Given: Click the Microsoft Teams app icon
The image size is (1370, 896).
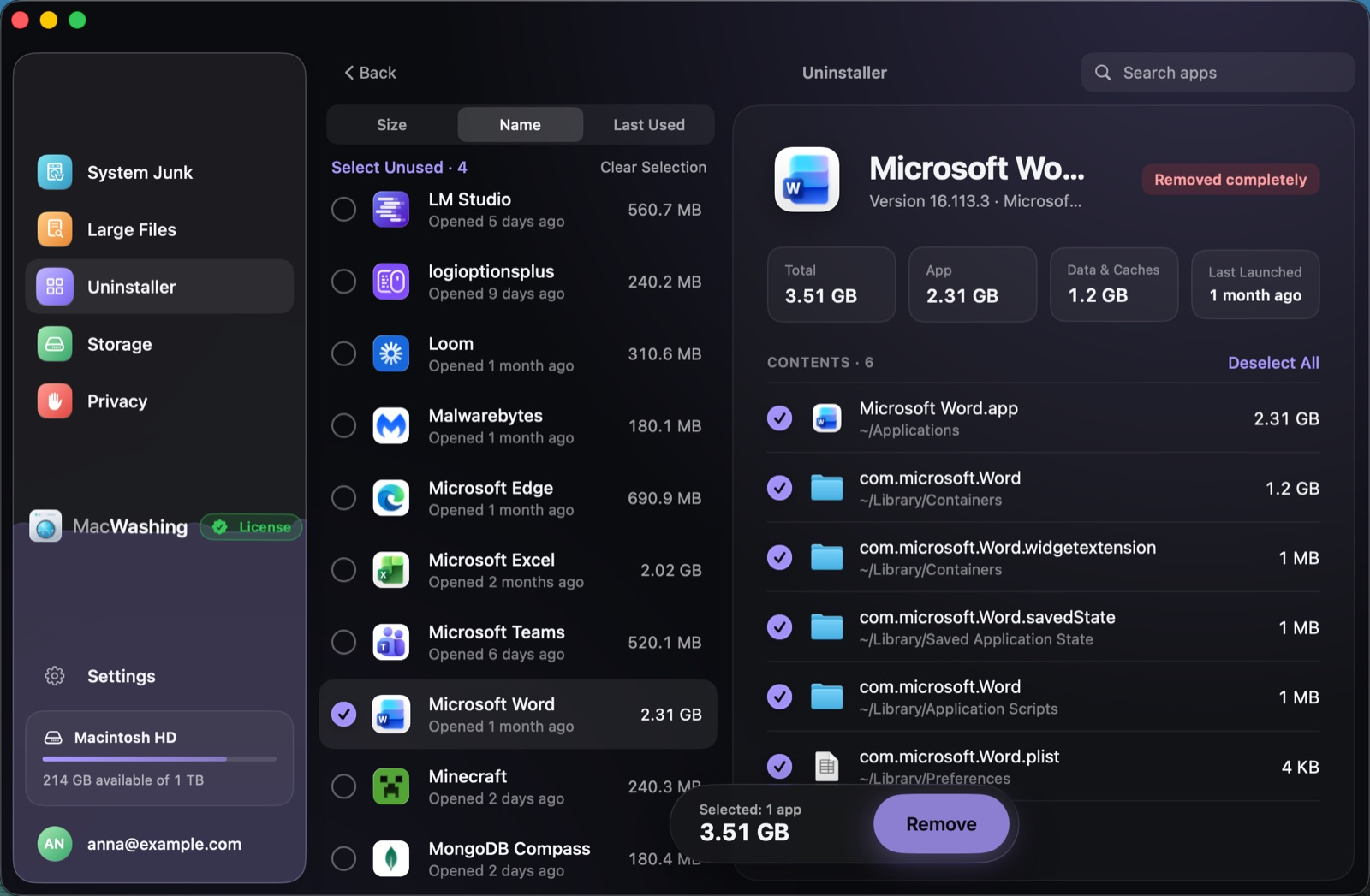Looking at the screenshot, I should [391, 642].
